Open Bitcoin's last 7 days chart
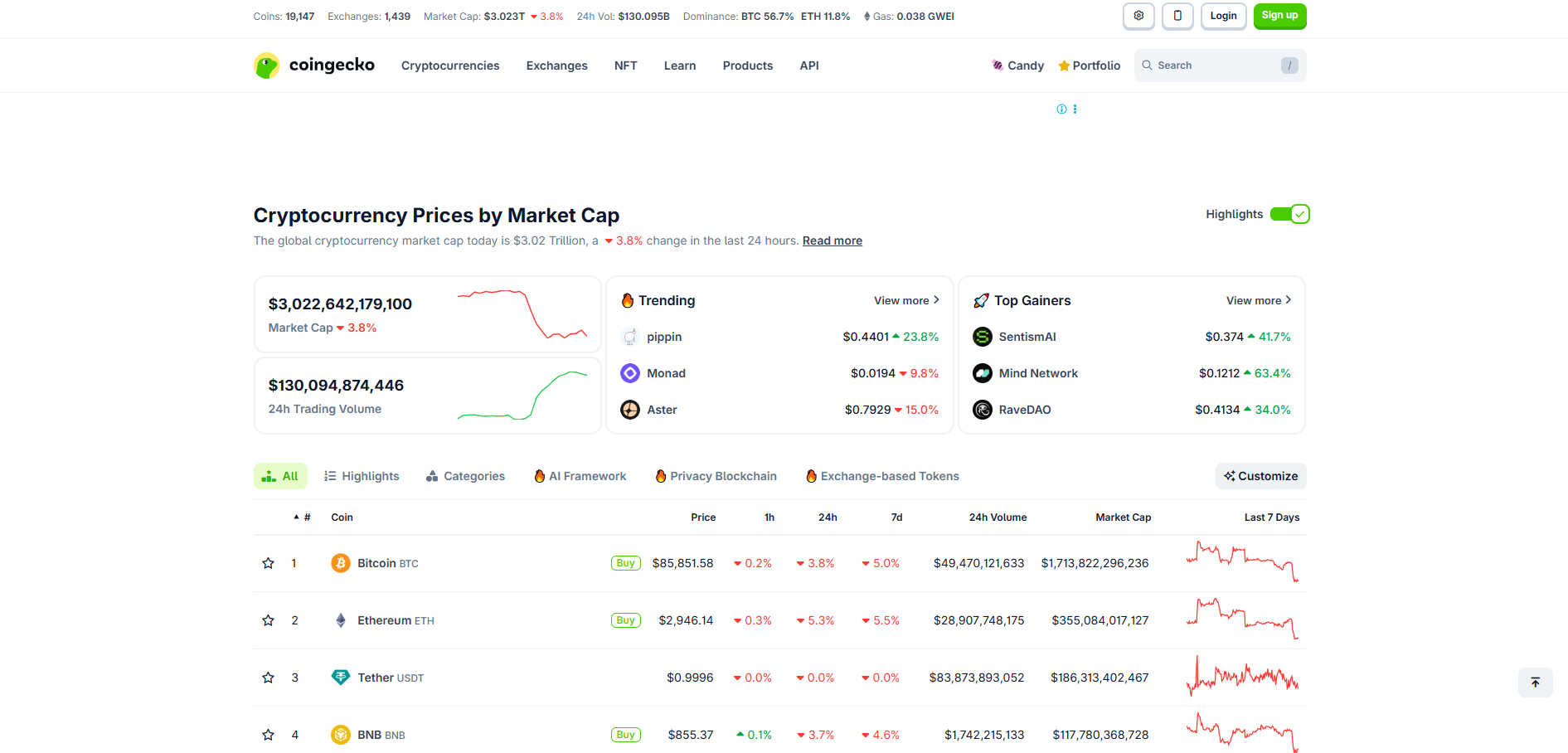 tap(1242, 562)
